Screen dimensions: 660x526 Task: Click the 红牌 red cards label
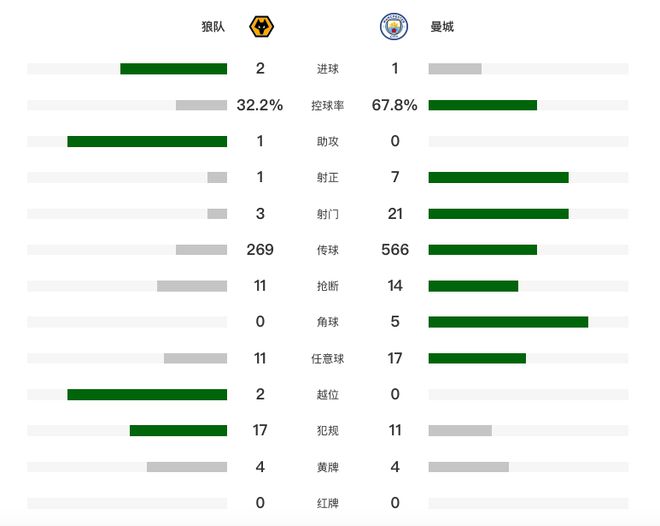point(327,503)
